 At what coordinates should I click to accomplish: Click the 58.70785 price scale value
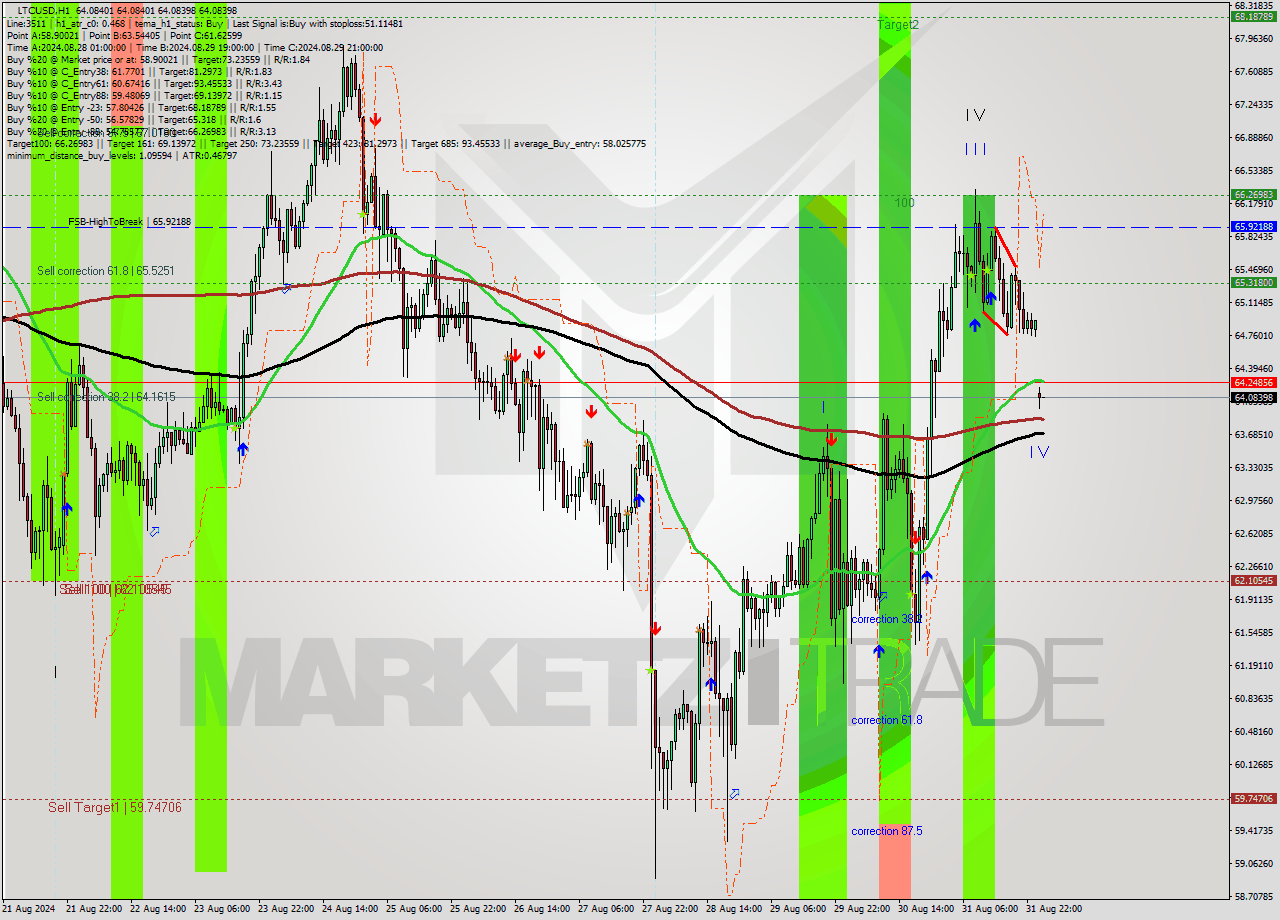(x=1254, y=896)
